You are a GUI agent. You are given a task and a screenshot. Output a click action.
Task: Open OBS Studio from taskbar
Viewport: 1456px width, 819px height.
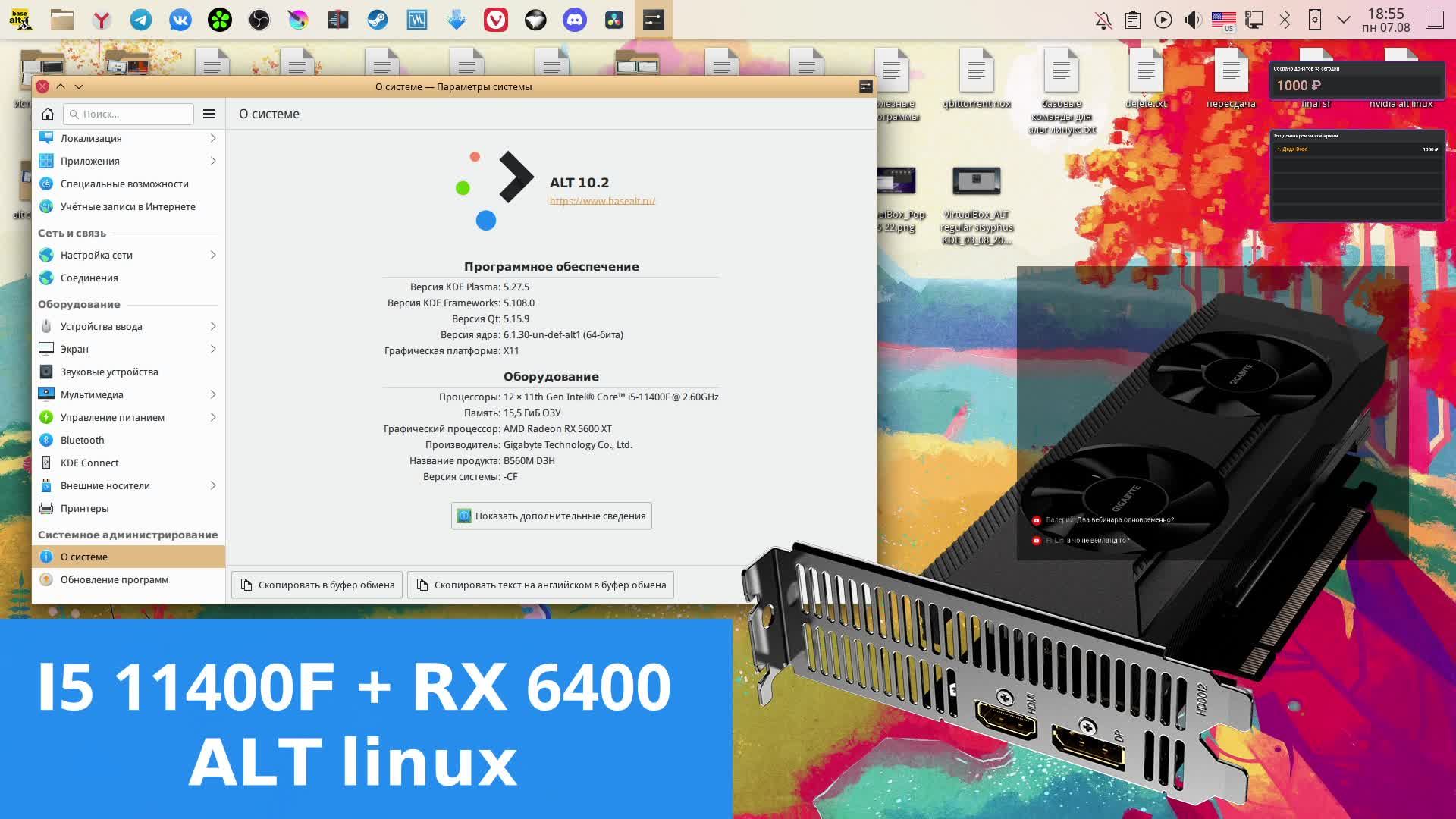pyautogui.click(x=259, y=20)
